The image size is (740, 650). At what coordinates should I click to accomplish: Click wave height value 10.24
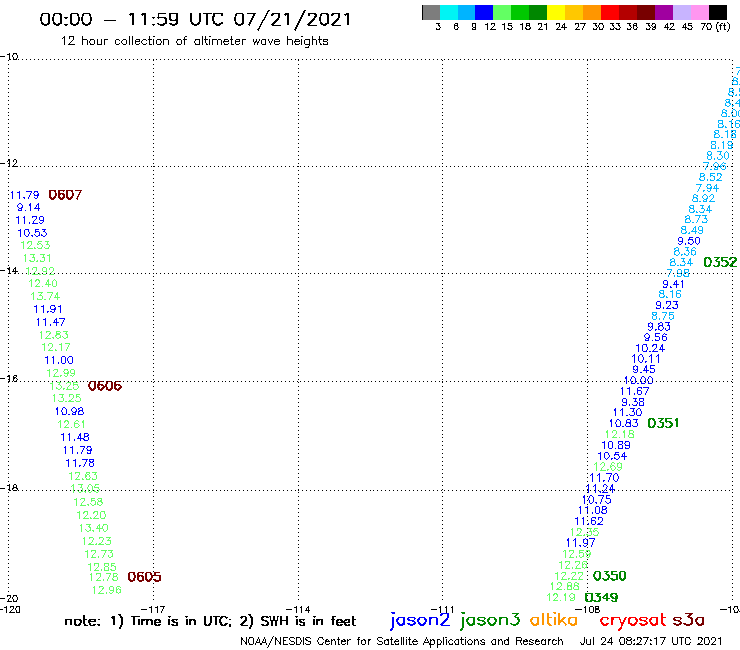pos(650,348)
